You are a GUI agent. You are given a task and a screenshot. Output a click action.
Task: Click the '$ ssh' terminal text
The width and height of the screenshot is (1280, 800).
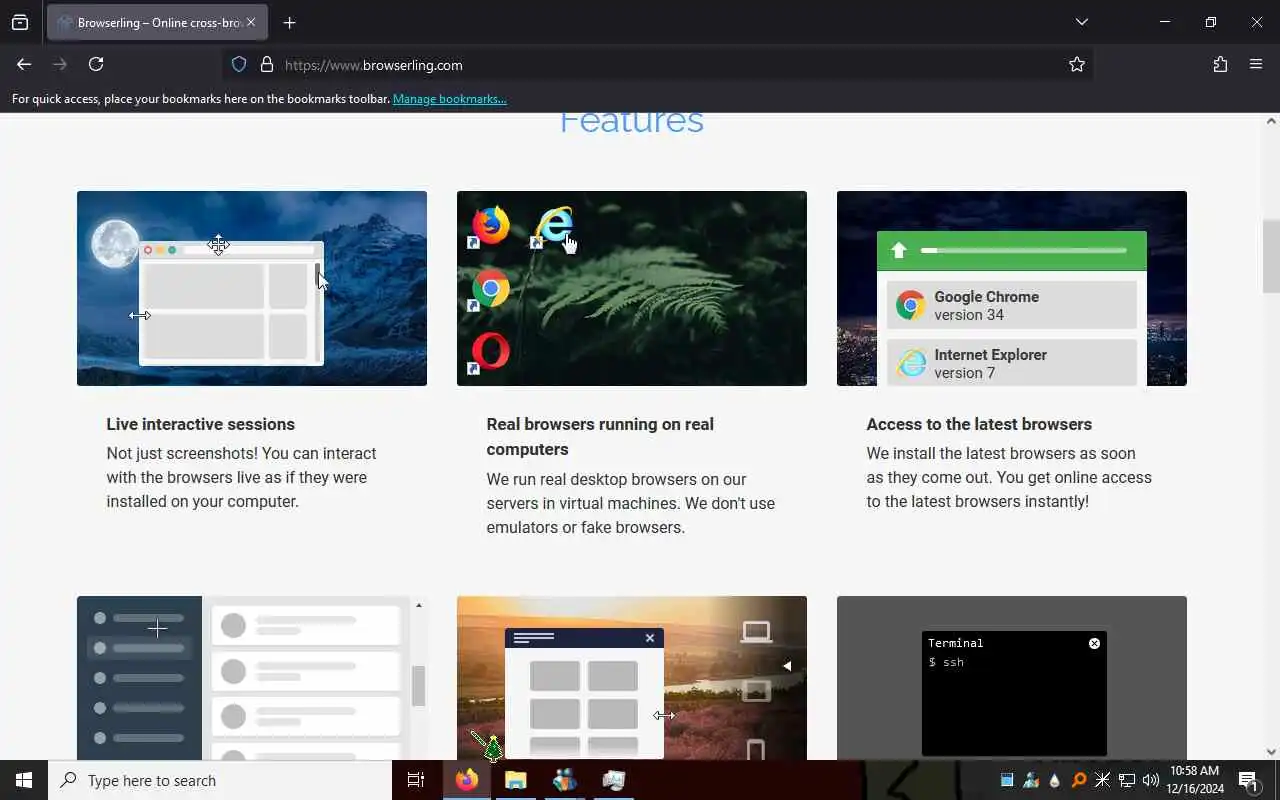[x=946, y=662]
